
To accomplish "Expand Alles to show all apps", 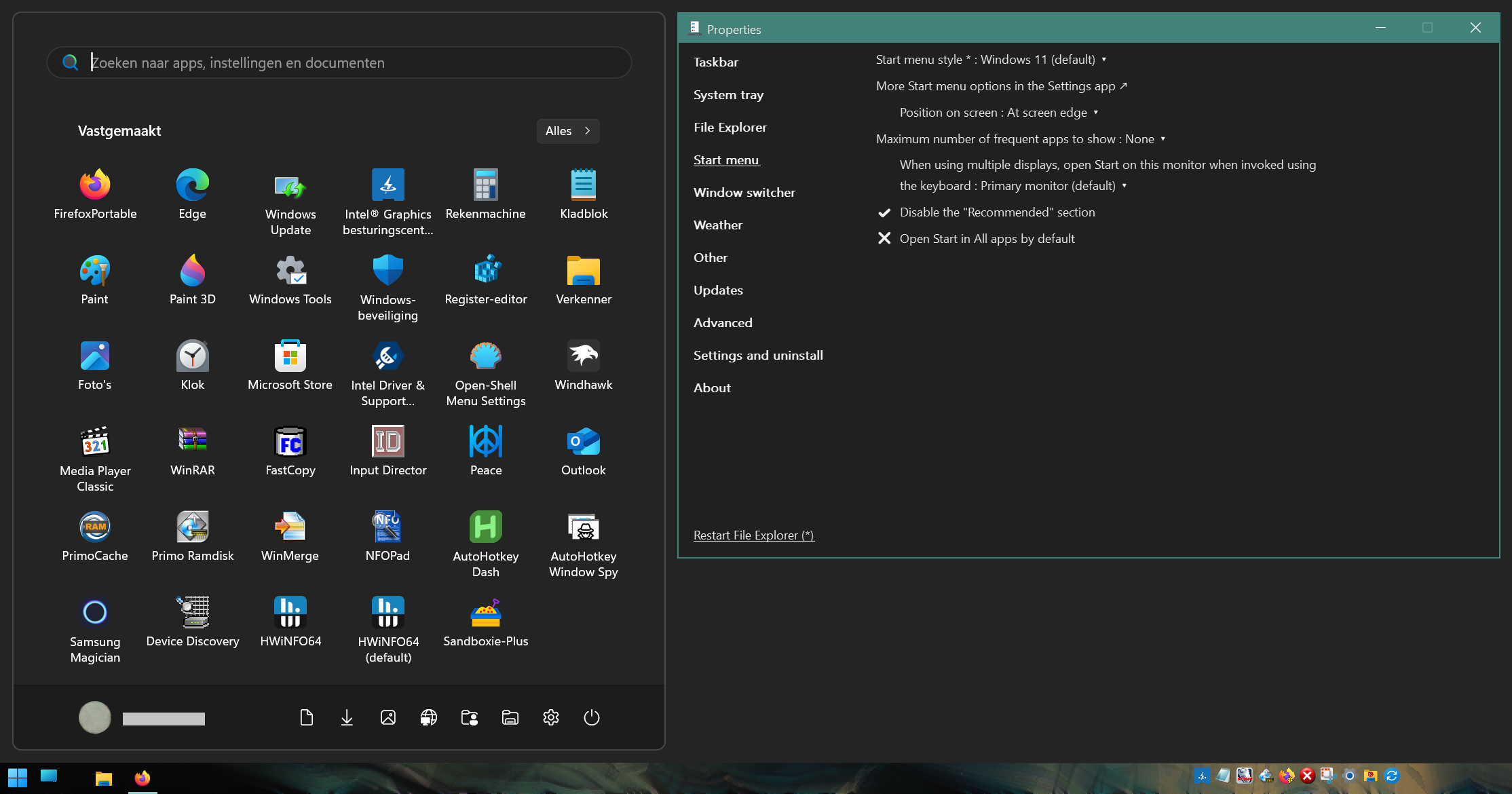I will coord(568,131).
